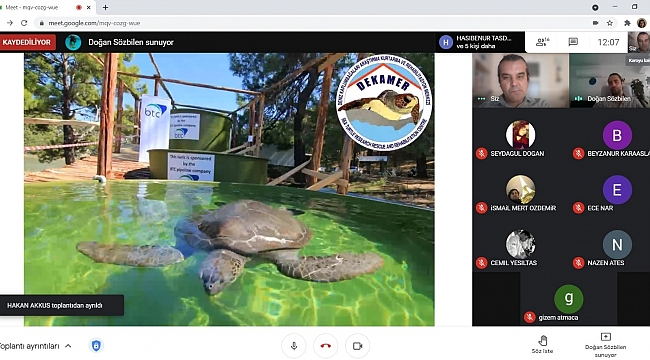The width and height of the screenshot is (650, 360).
Task: Click muted mic icon beside CEMIL YESILTAS
Action: [482, 263]
